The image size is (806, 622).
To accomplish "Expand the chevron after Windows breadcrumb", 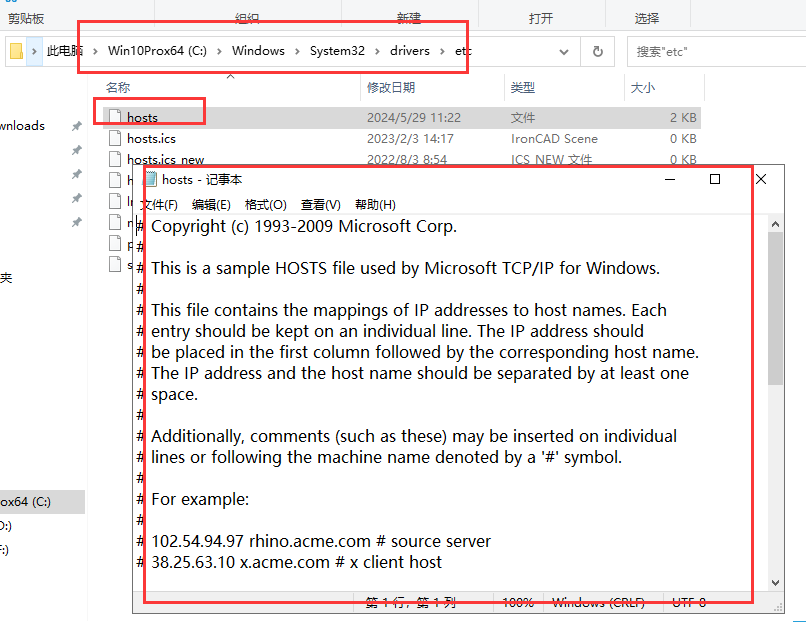I will coord(297,51).
